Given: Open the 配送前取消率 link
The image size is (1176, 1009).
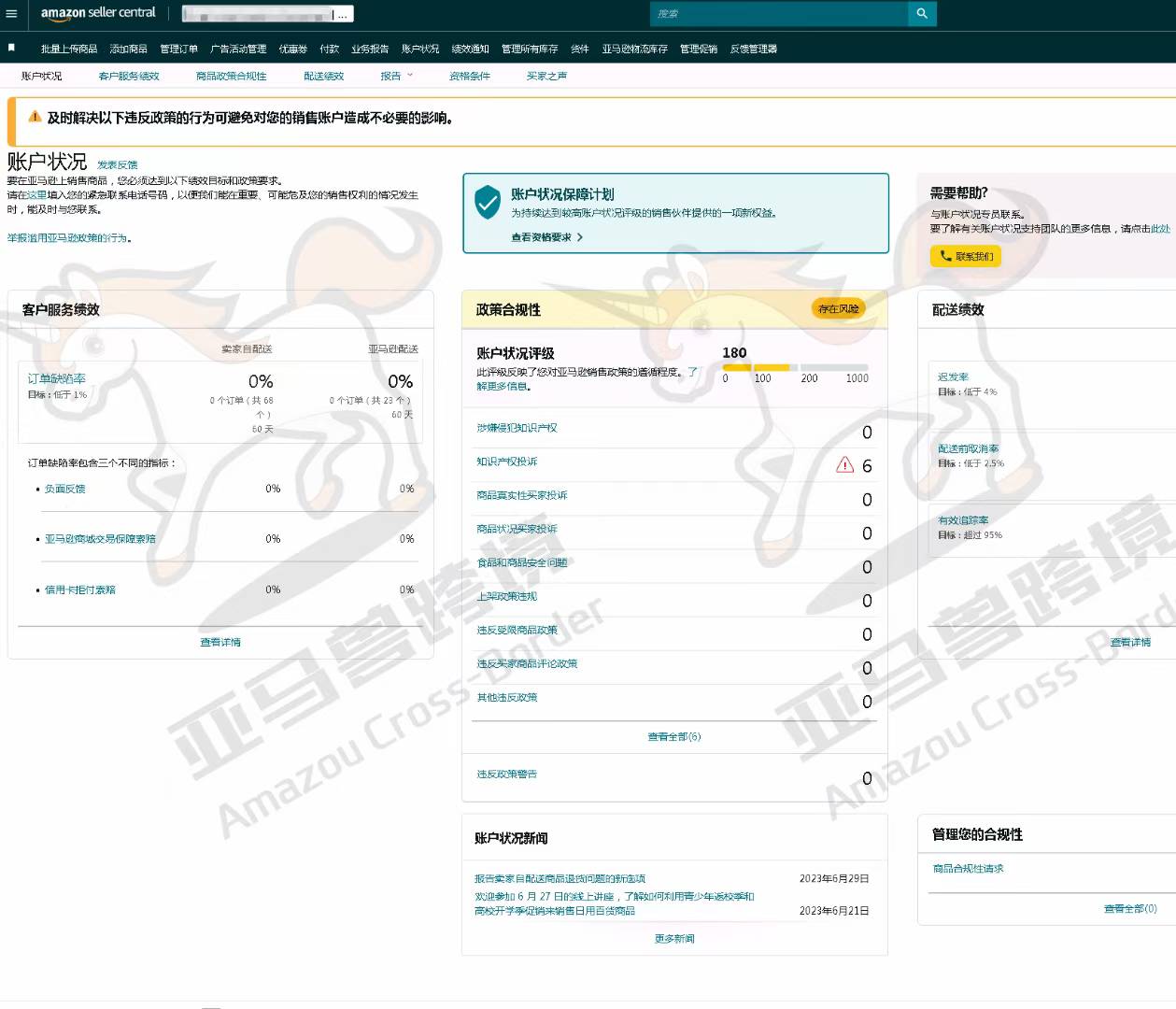Looking at the screenshot, I should click(969, 448).
